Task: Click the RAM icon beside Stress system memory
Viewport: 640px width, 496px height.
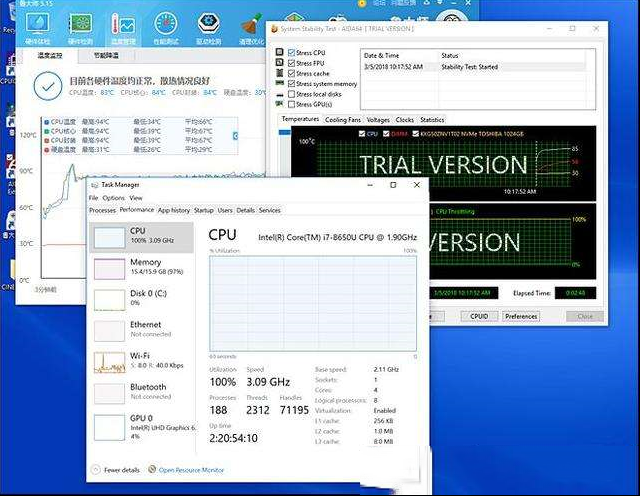Action: pos(280,83)
